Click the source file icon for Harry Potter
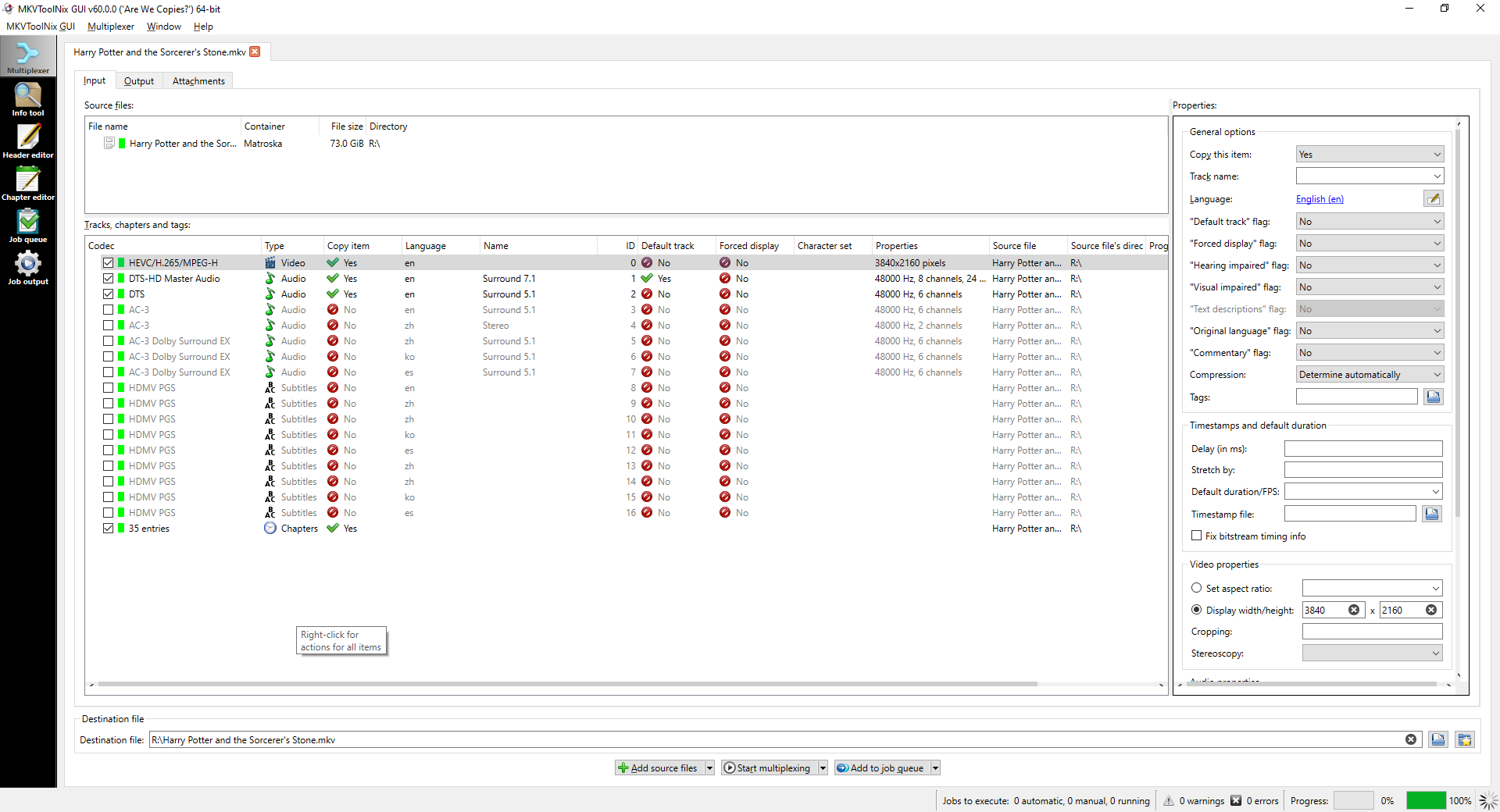The height and width of the screenshot is (812, 1500). point(109,144)
